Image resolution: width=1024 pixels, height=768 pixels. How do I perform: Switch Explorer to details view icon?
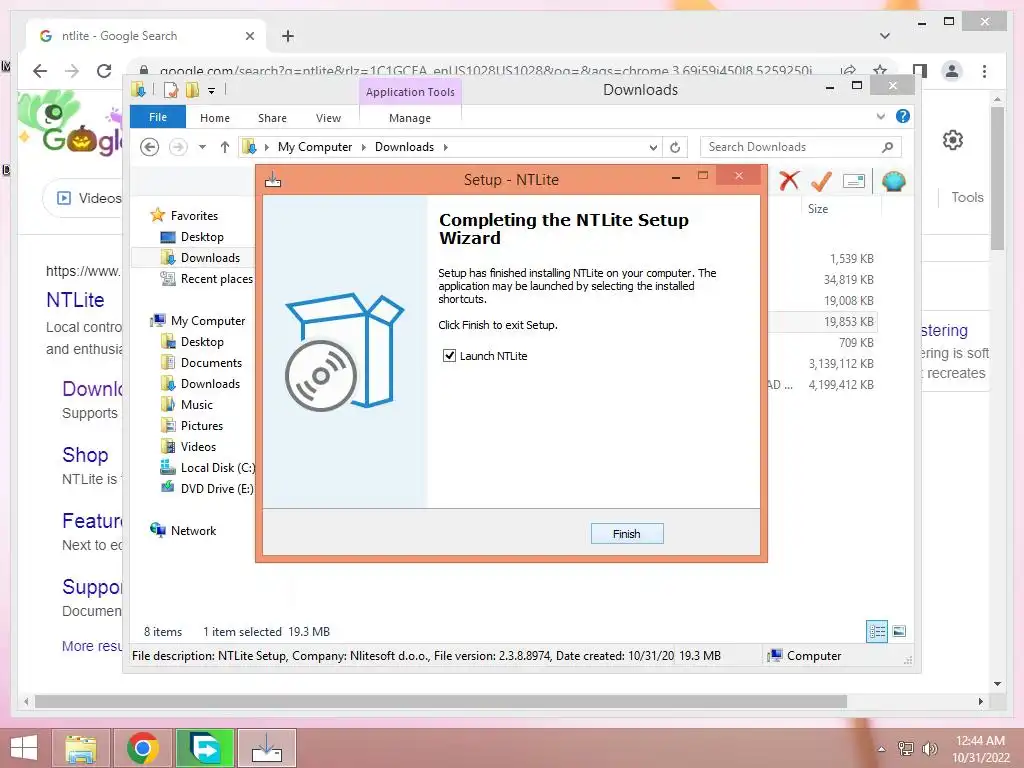(x=876, y=632)
